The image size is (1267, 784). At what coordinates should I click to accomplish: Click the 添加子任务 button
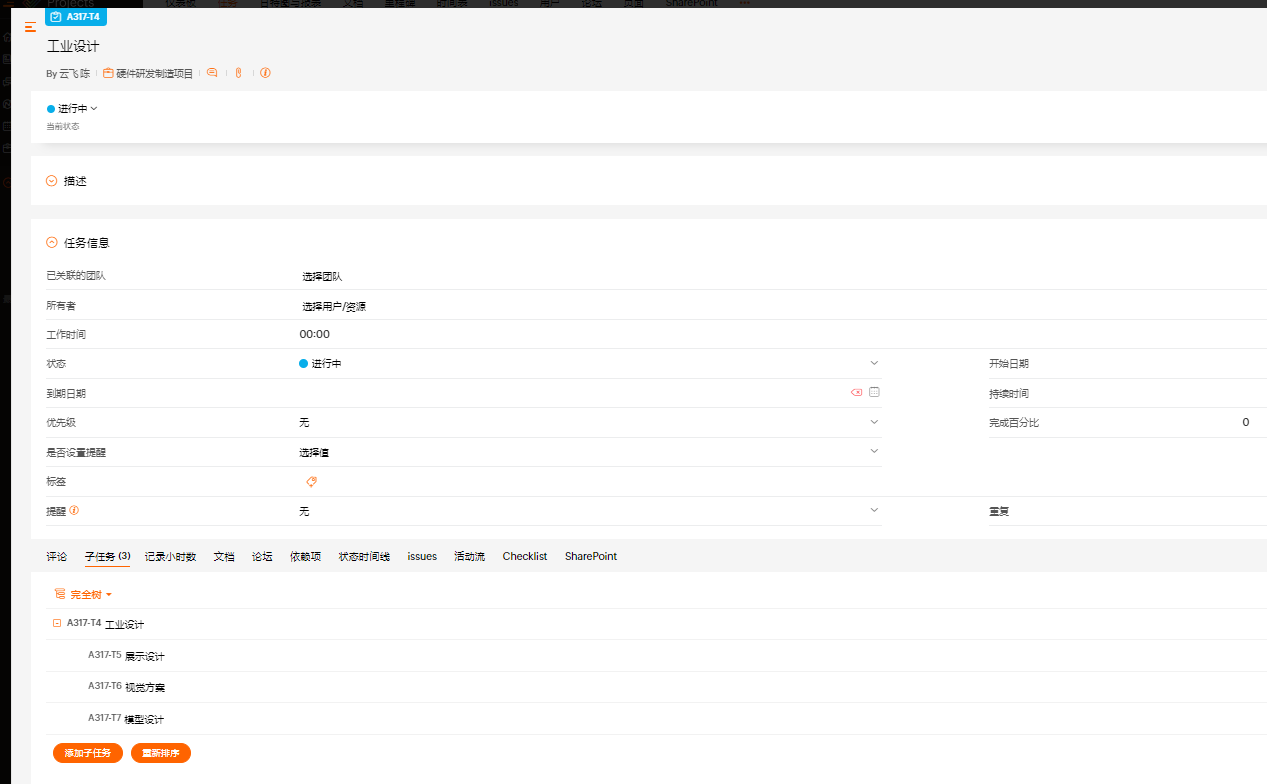pos(88,753)
